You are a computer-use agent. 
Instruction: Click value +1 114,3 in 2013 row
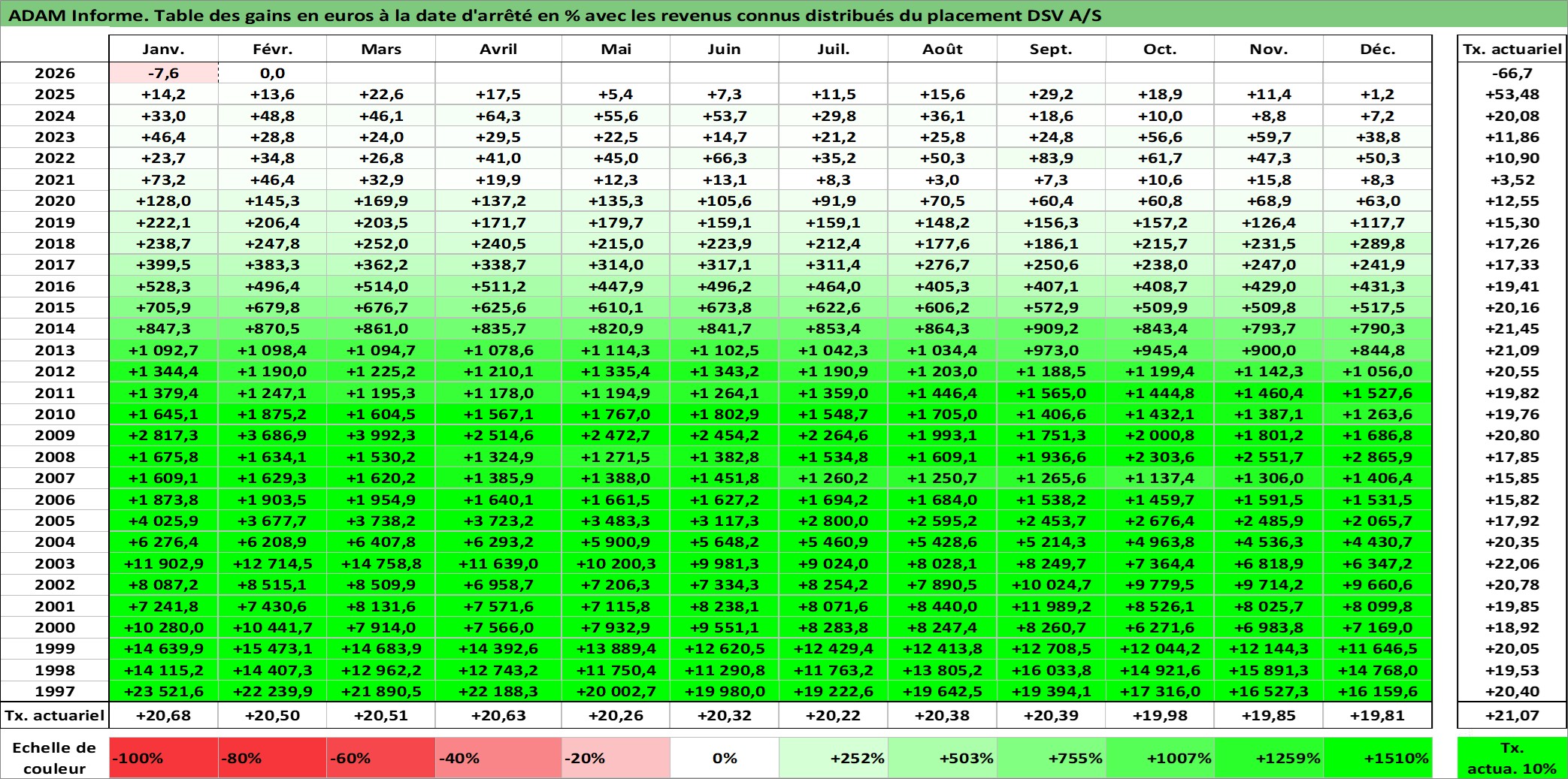point(616,350)
